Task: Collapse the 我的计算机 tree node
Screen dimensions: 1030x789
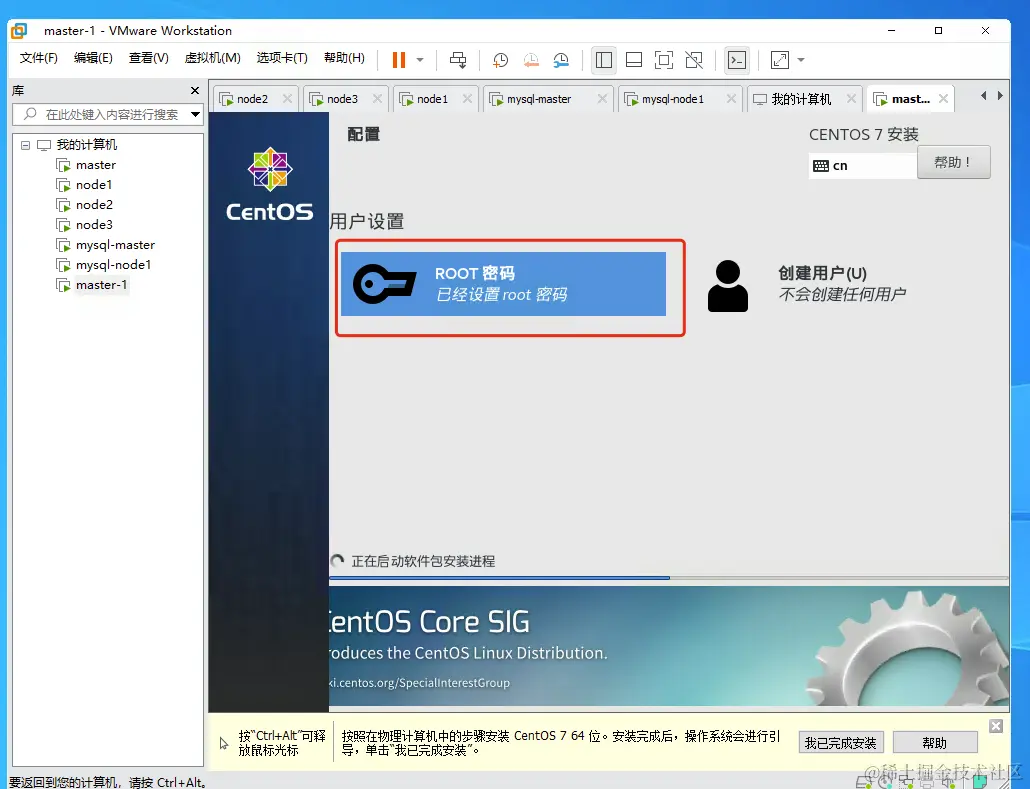Action: (26, 145)
